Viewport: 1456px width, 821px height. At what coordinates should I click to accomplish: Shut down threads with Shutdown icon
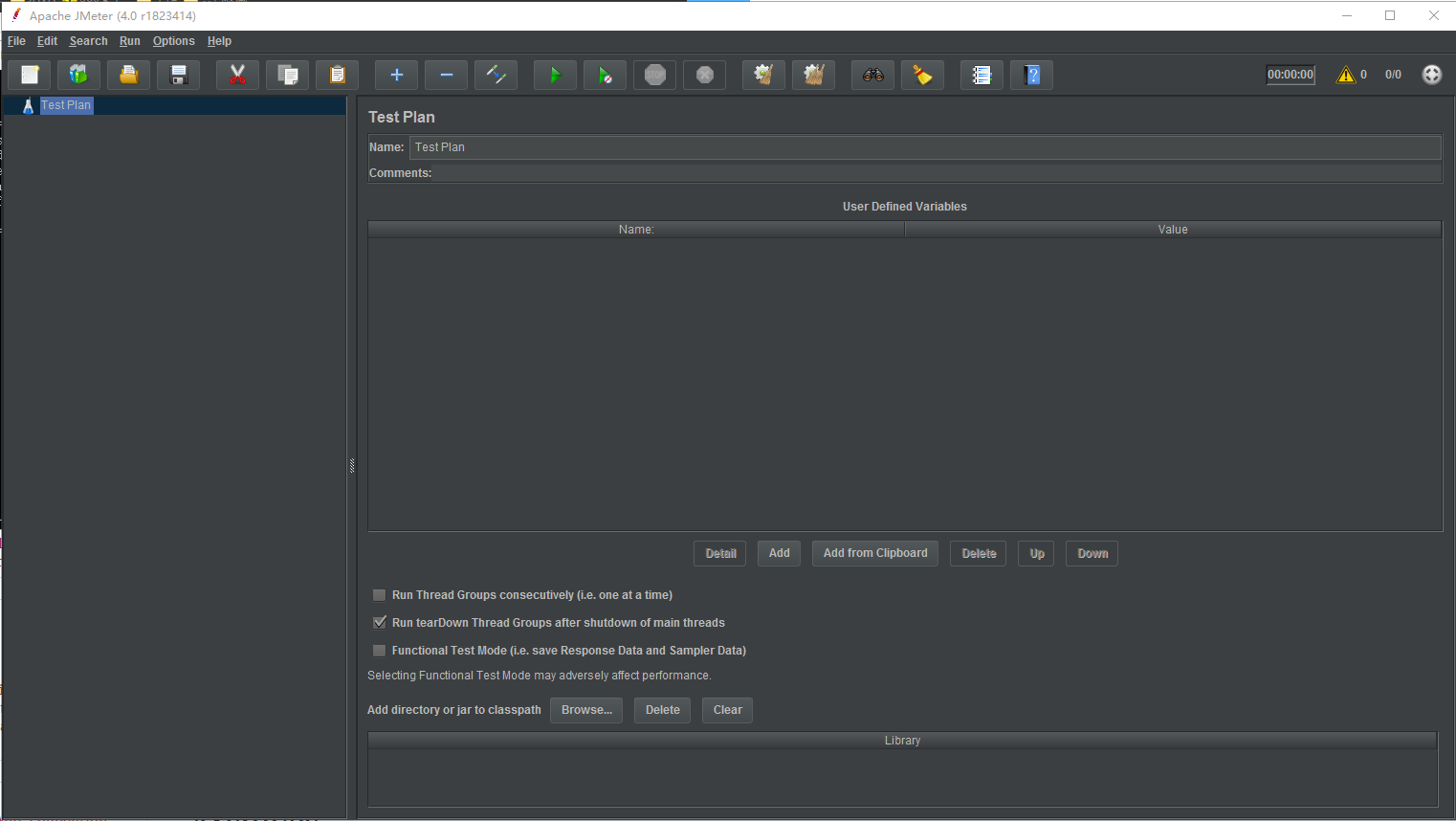[705, 75]
